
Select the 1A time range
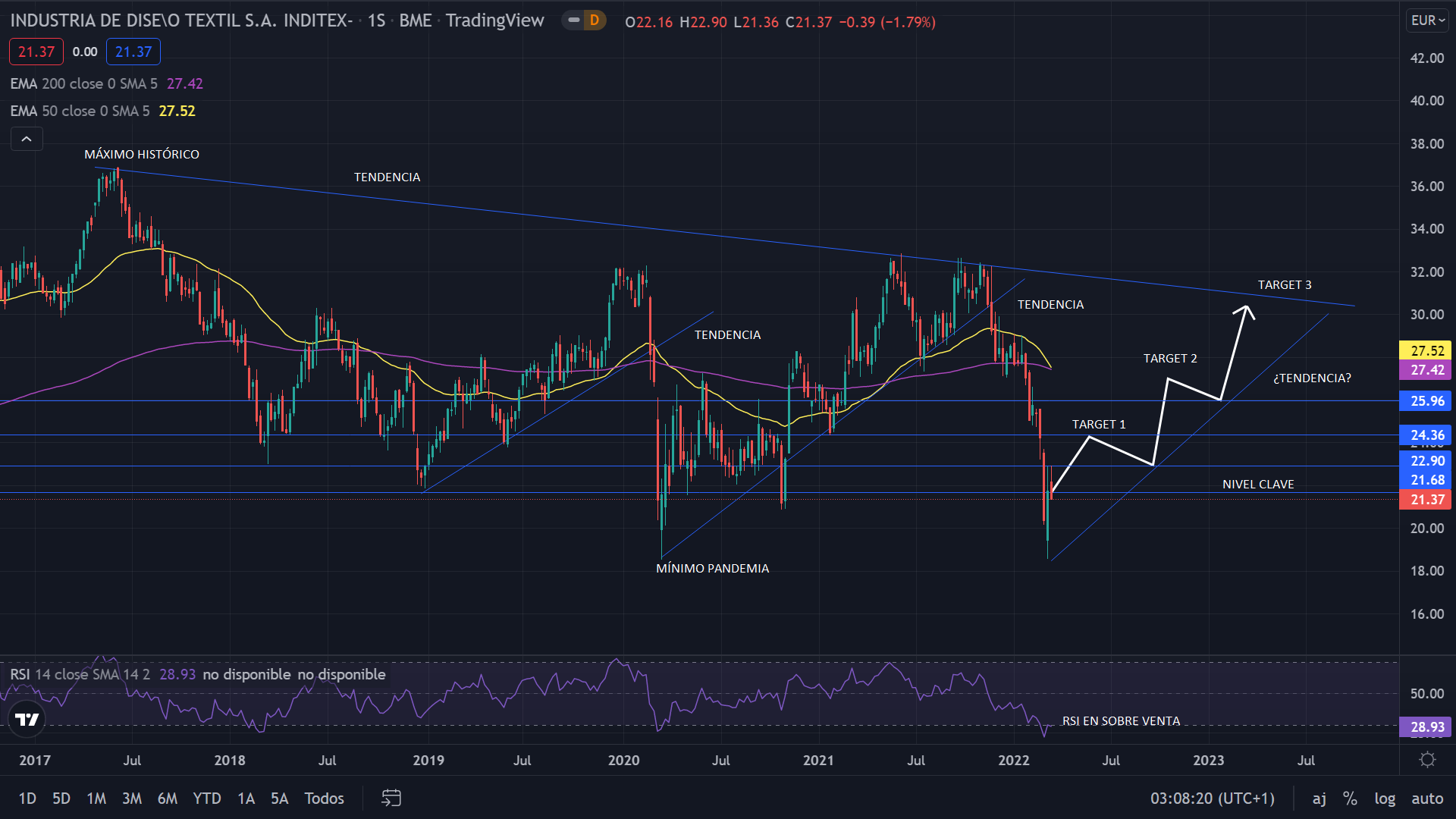click(x=246, y=799)
